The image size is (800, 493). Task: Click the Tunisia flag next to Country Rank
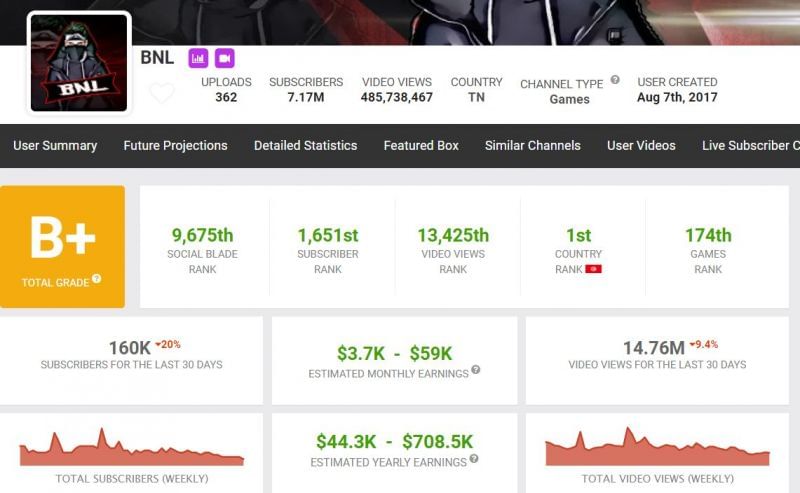[x=593, y=269]
